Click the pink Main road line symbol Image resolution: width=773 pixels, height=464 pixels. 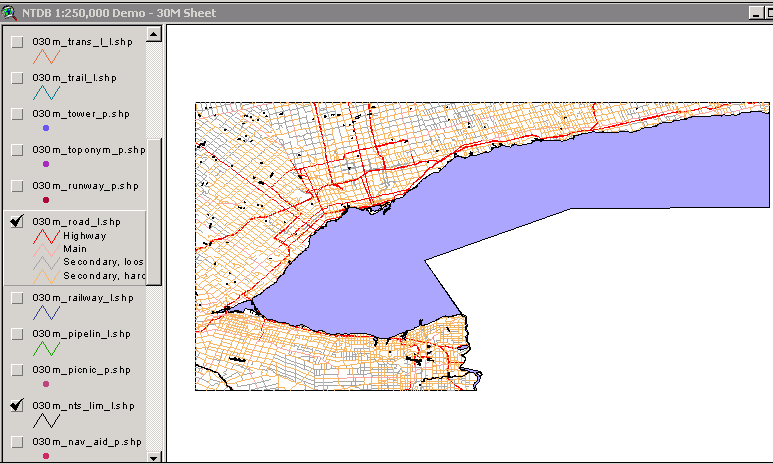[46, 250]
